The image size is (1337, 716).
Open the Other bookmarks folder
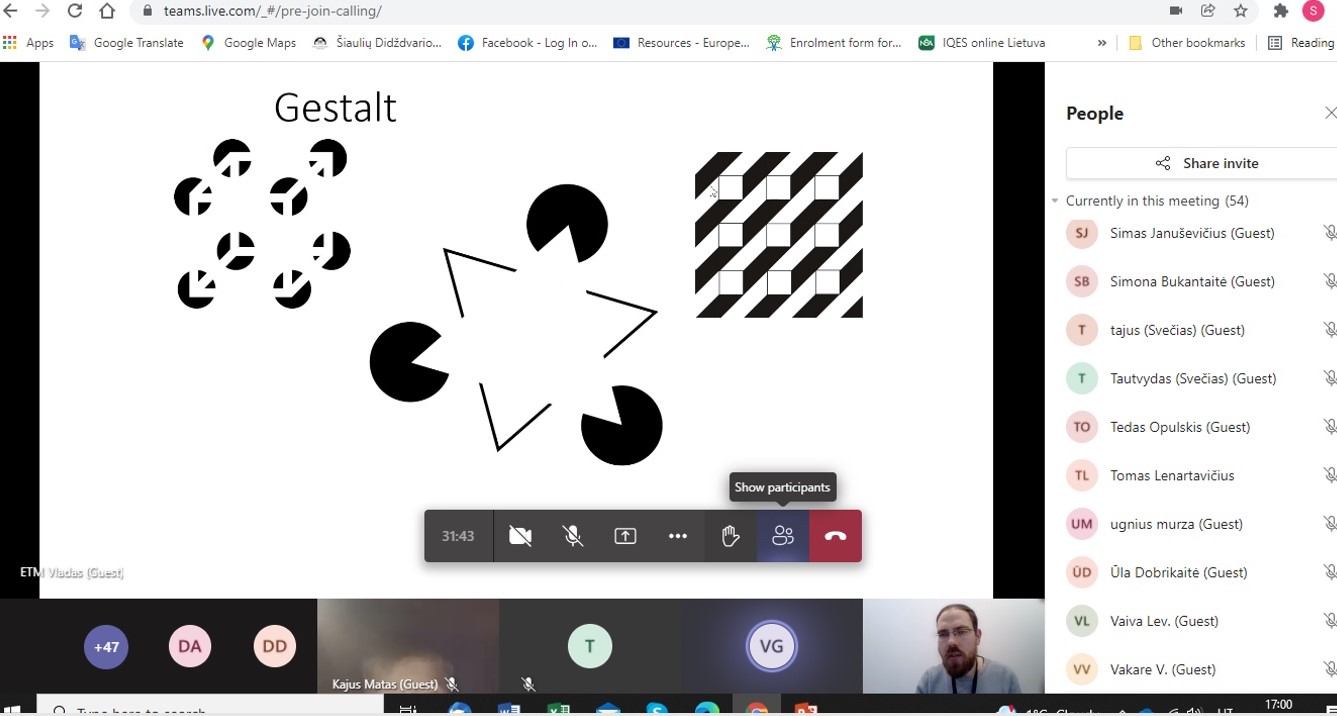point(1187,43)
